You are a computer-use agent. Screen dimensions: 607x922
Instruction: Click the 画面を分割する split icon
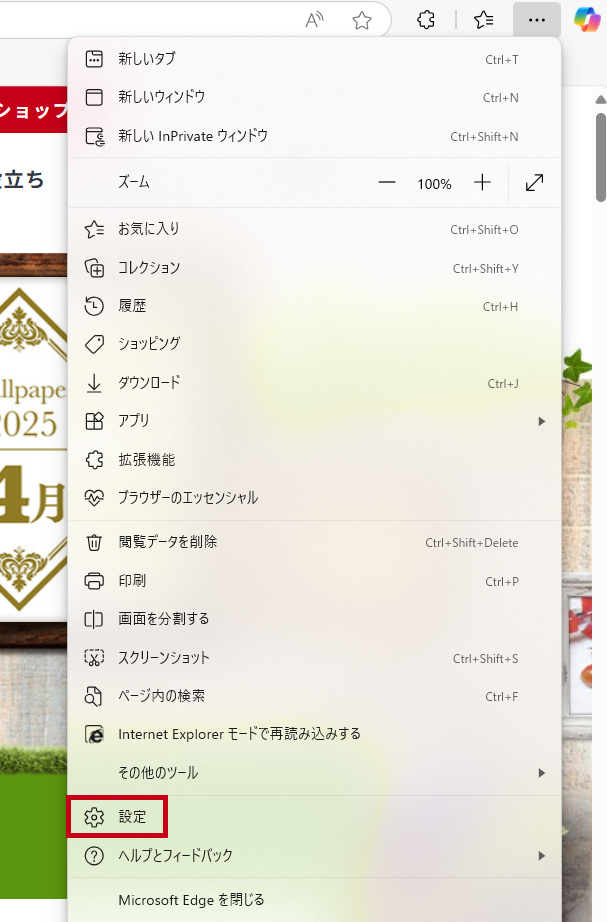coord(94,619)
